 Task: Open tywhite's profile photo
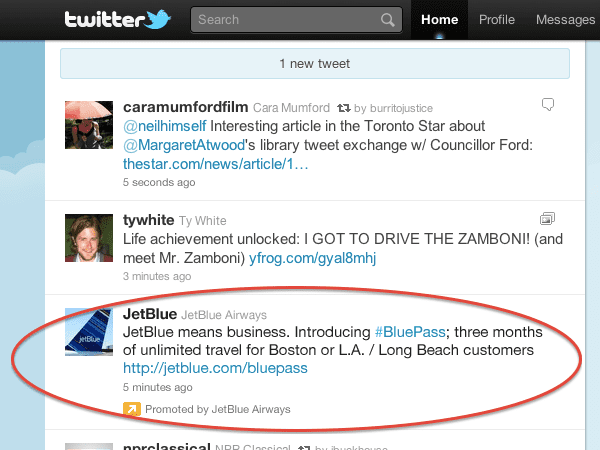pyautogui.click(x=88, y=240)
